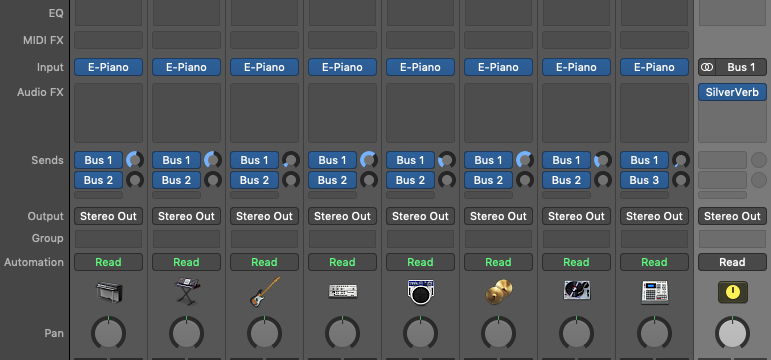
Task: Open Stereo Out output menu on bass guitar strip
Action: pos(265,216)
